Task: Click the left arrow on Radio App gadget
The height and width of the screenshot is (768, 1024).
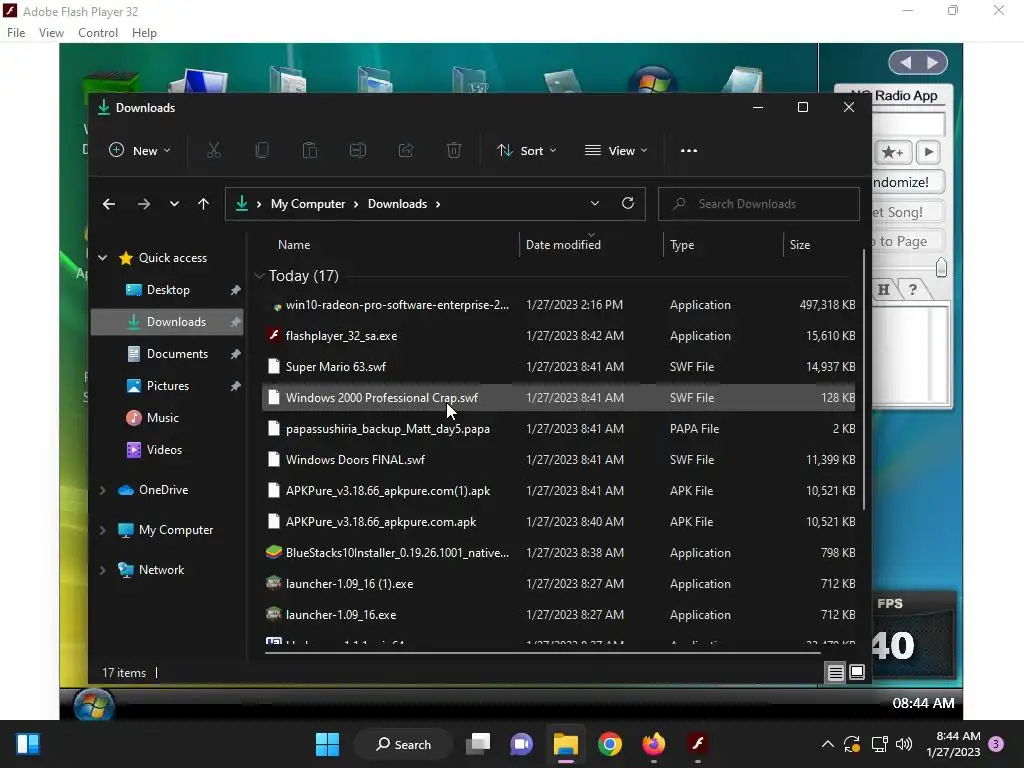Action: [904, 63]
